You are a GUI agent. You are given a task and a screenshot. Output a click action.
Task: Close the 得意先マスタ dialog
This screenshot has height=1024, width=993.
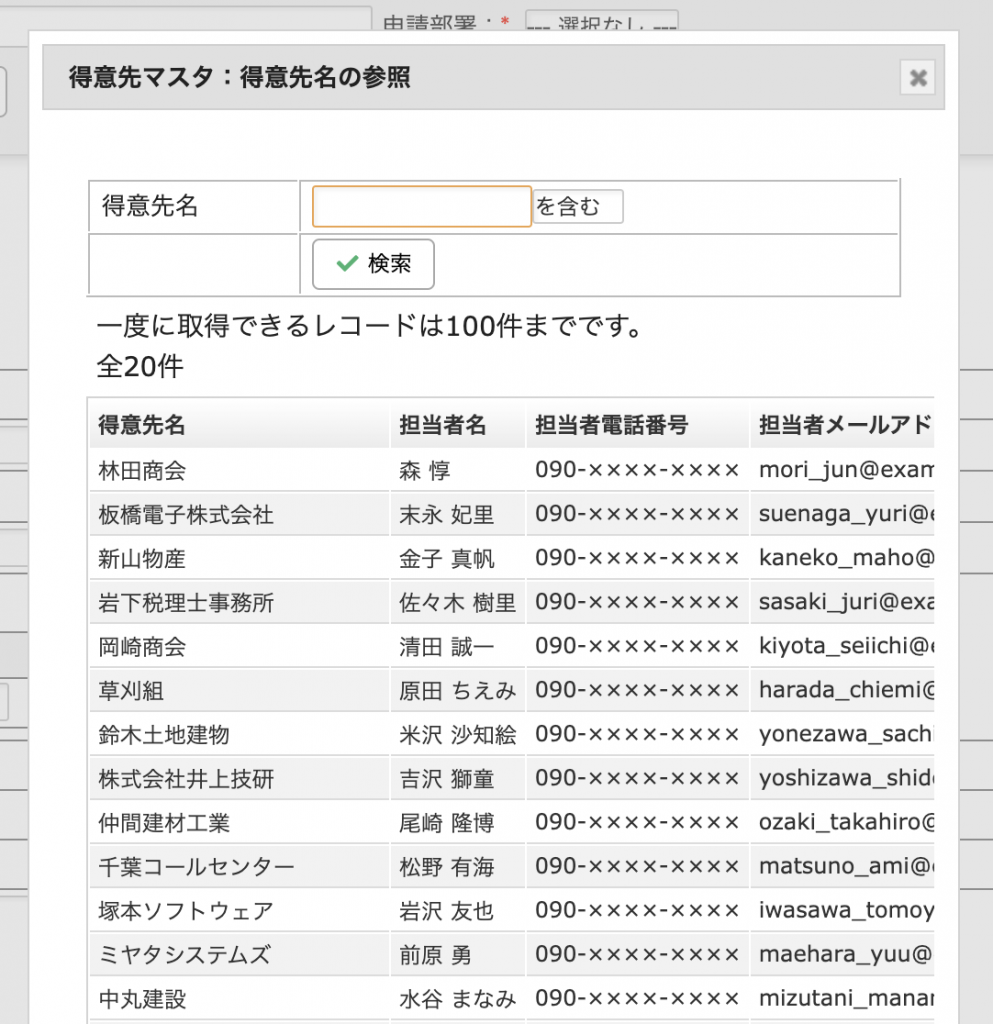[918, 78]
